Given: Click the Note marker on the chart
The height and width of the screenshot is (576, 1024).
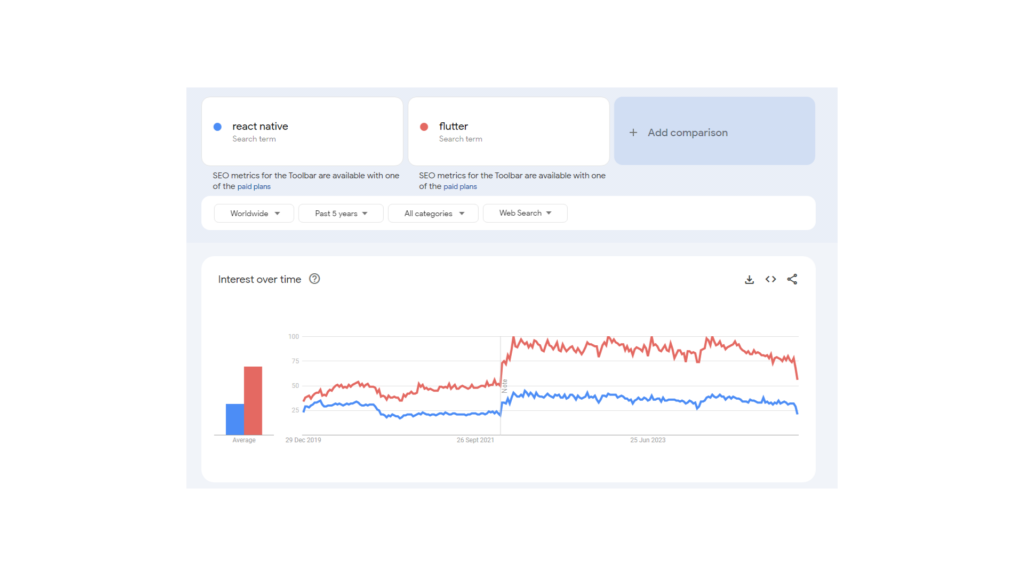Looking at the screenshot, I should pyautogui.click(x=504, y=386).
